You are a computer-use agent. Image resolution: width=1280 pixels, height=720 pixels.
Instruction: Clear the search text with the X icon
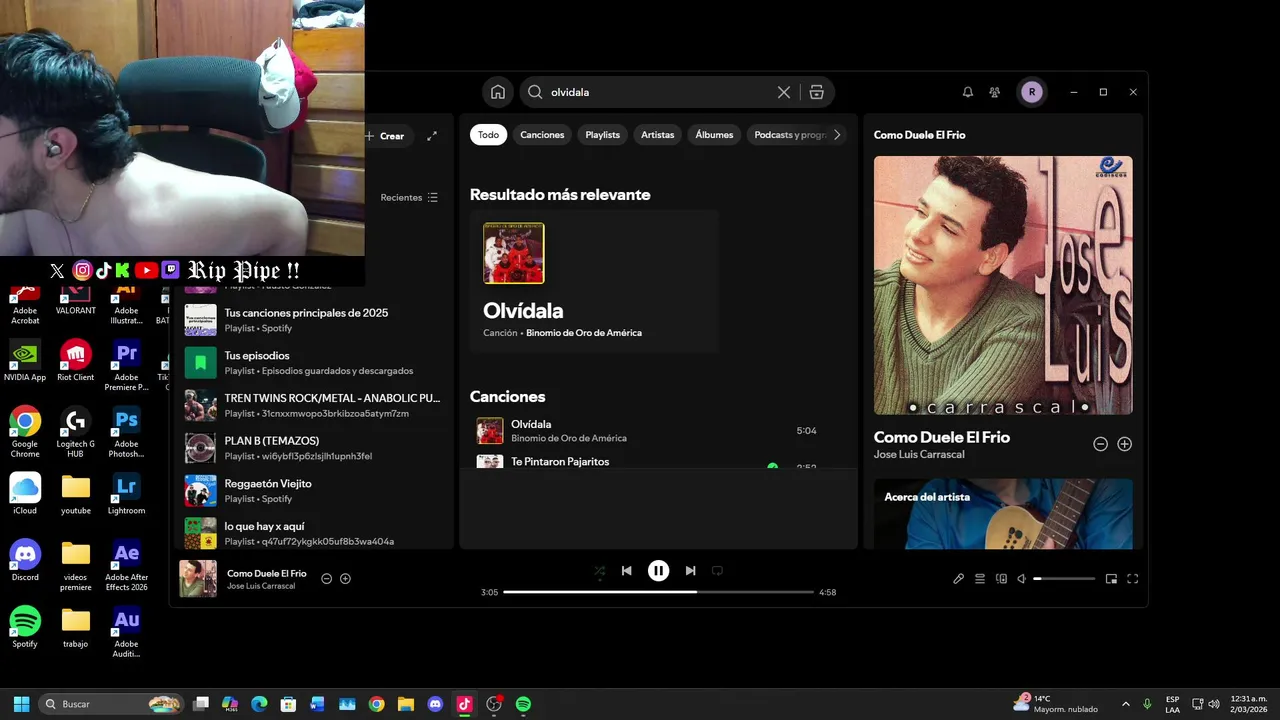click(x=784, y=92)
